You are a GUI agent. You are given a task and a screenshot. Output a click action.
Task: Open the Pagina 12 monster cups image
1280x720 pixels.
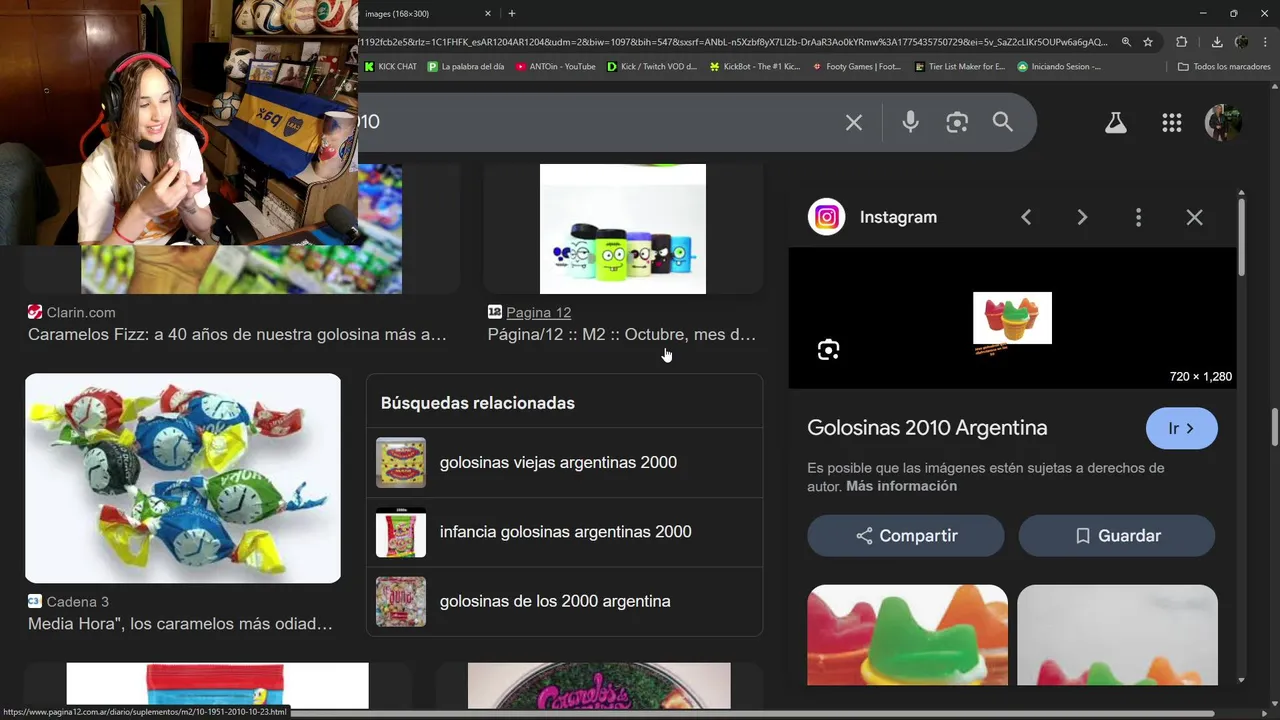623,229
